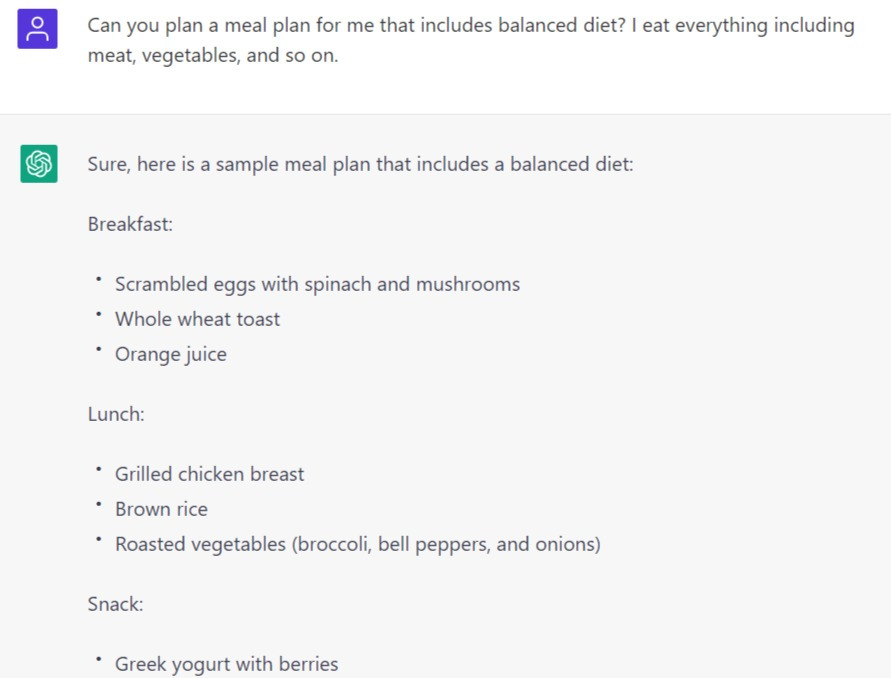Click the "Grilled chicken breast" list item
Image resolution: width=891 pixels, height=678 pixels.
(x=209, y=474)
